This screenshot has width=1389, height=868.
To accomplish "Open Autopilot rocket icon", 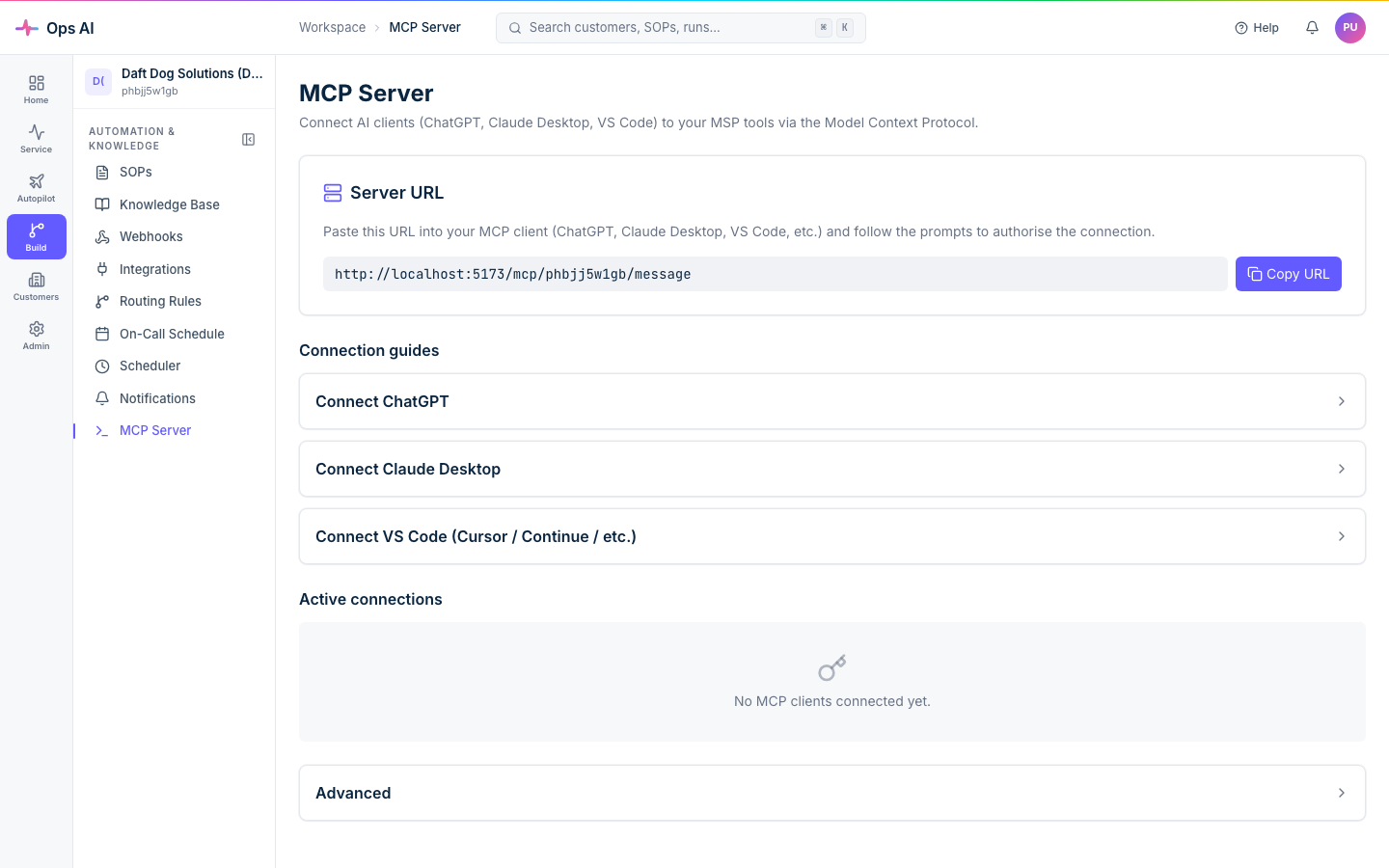I will click(37, 181).
